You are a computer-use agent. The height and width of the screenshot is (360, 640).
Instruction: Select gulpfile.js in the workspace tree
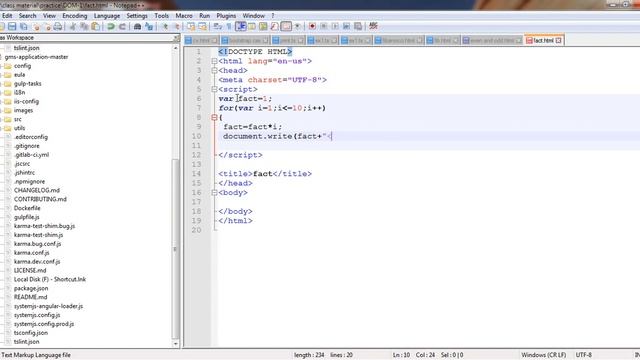(x=27, y=217)
